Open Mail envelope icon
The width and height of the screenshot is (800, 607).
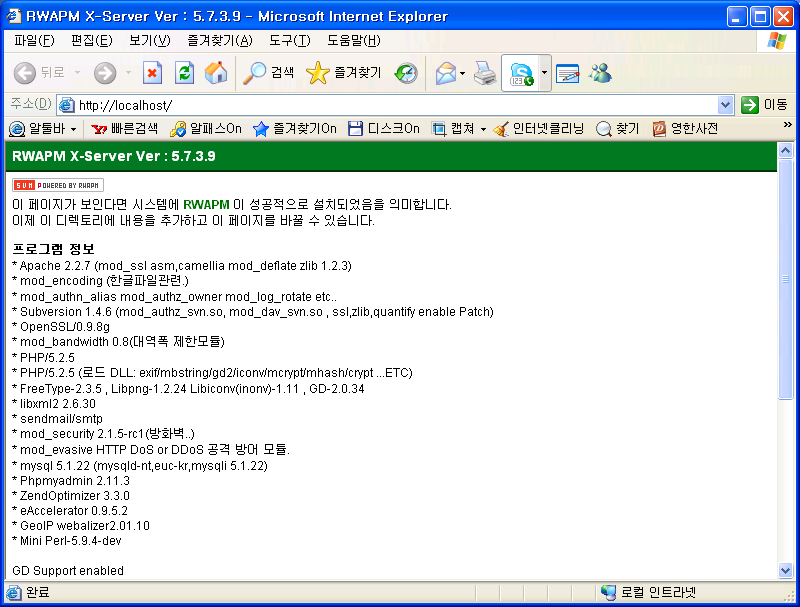446,73
